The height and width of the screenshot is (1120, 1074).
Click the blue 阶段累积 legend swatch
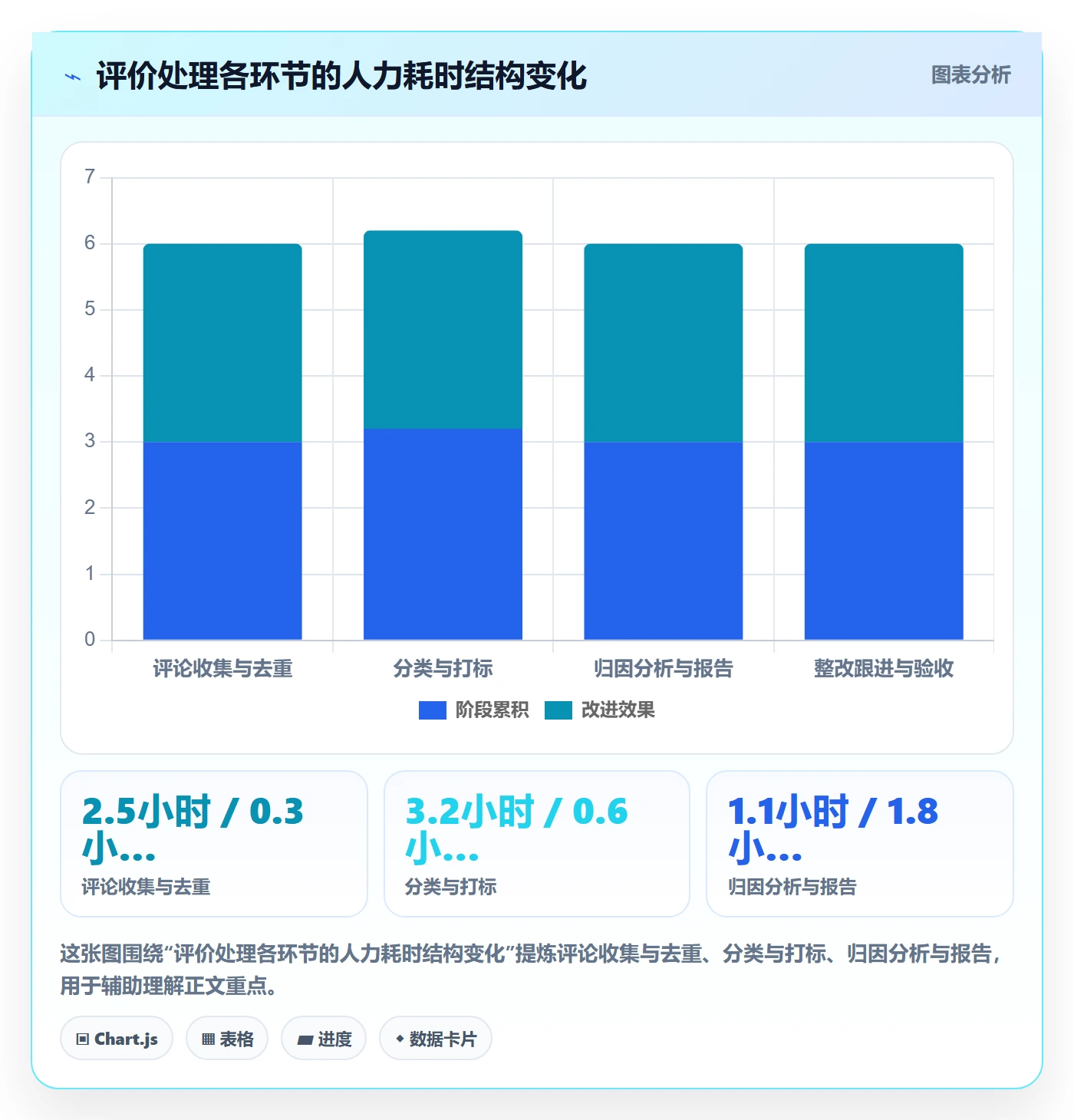coord(433,710)
